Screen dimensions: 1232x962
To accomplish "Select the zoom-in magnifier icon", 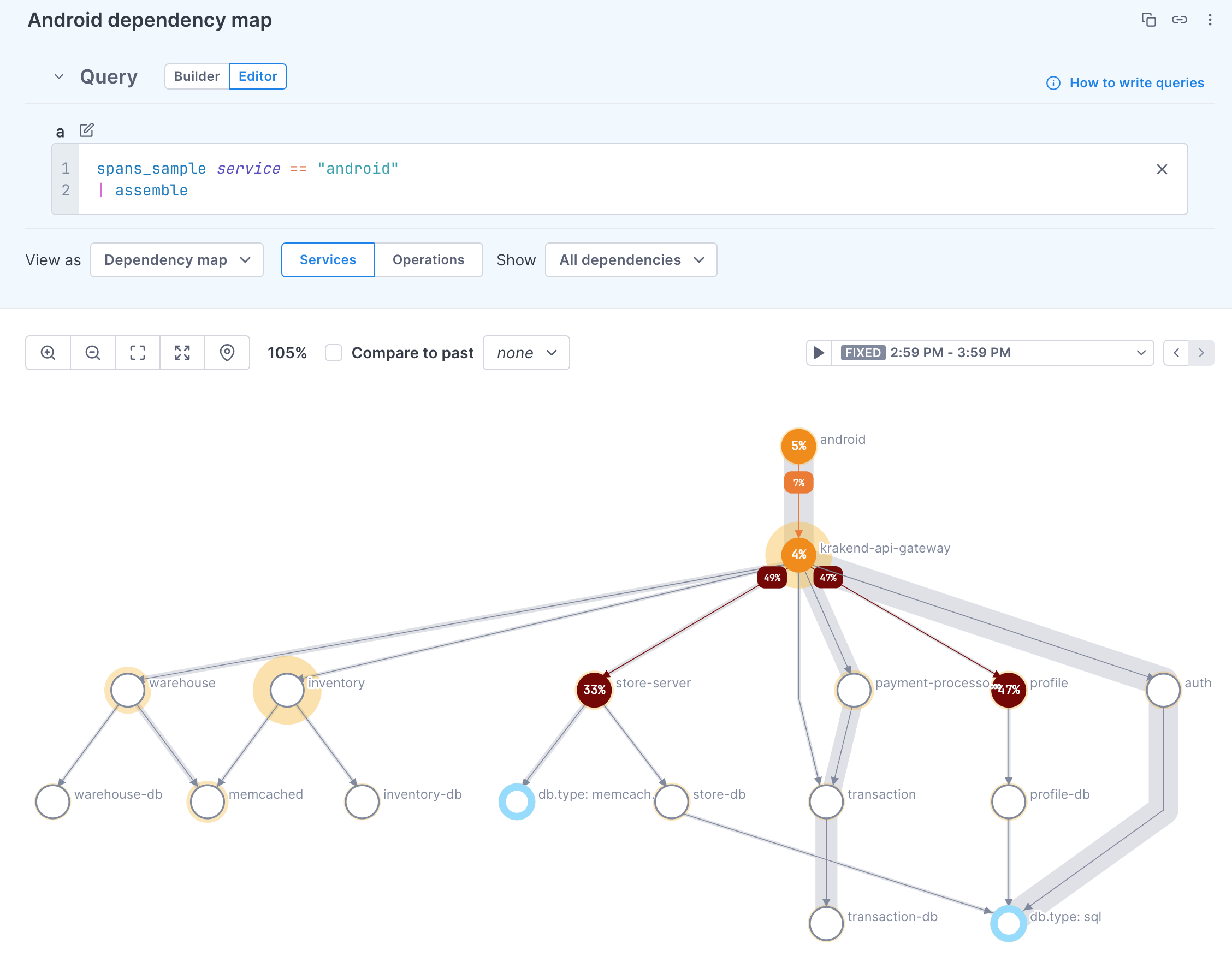I will (x=48, y=353).
